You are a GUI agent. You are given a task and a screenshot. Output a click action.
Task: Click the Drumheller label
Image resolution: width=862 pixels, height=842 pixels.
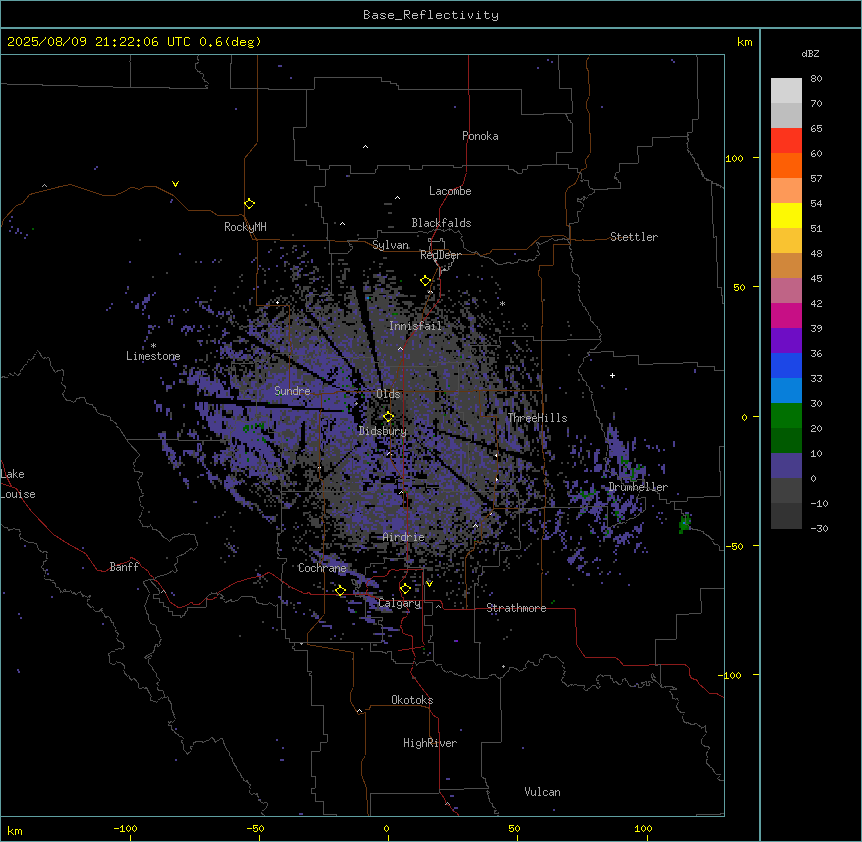(638, 487)
